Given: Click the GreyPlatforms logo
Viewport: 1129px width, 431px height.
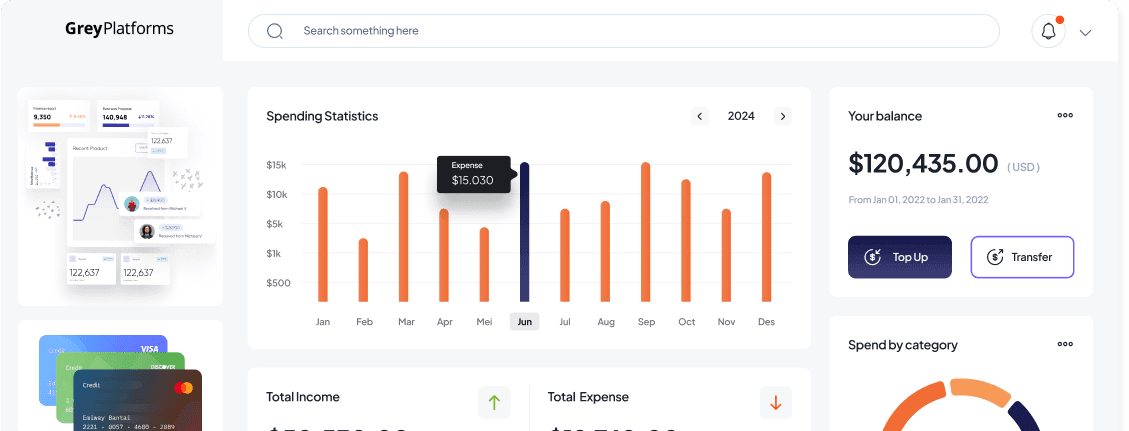Looking at the screenshot, I should 120,29.
